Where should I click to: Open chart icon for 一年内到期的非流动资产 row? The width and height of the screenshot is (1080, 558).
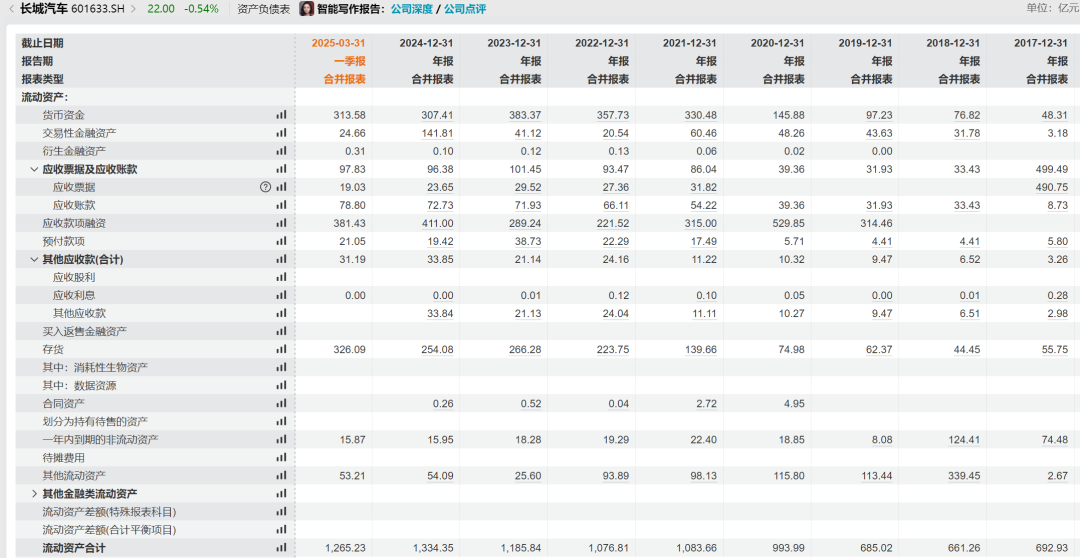pyautogui.click(x=281, y=440)
